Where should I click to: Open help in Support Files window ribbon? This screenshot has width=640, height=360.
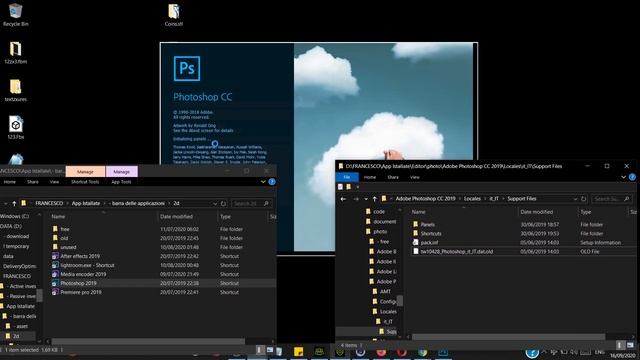(632, 177)
